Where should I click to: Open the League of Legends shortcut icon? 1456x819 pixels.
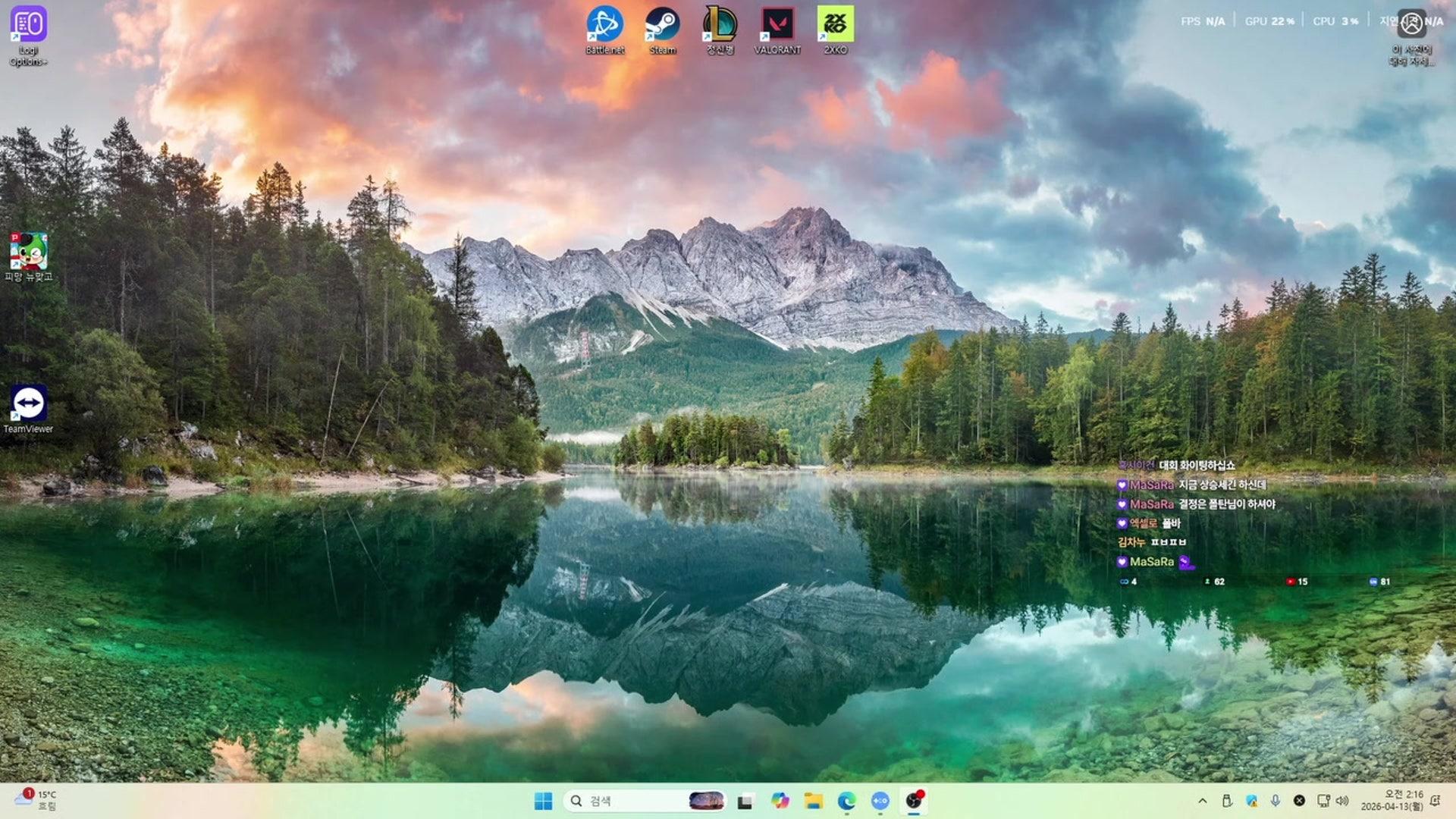[x=720, y=26]
